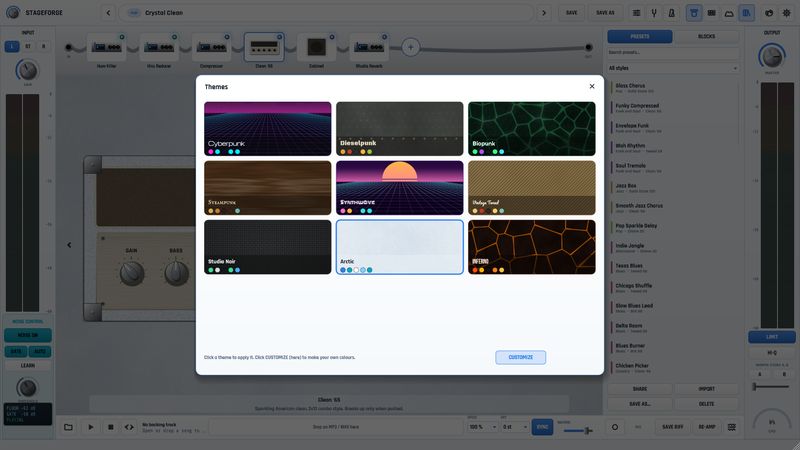Click the cloud-shaped toolbar icon
Viewport: 800px width, 450px height.
click(x=729, y=13)
